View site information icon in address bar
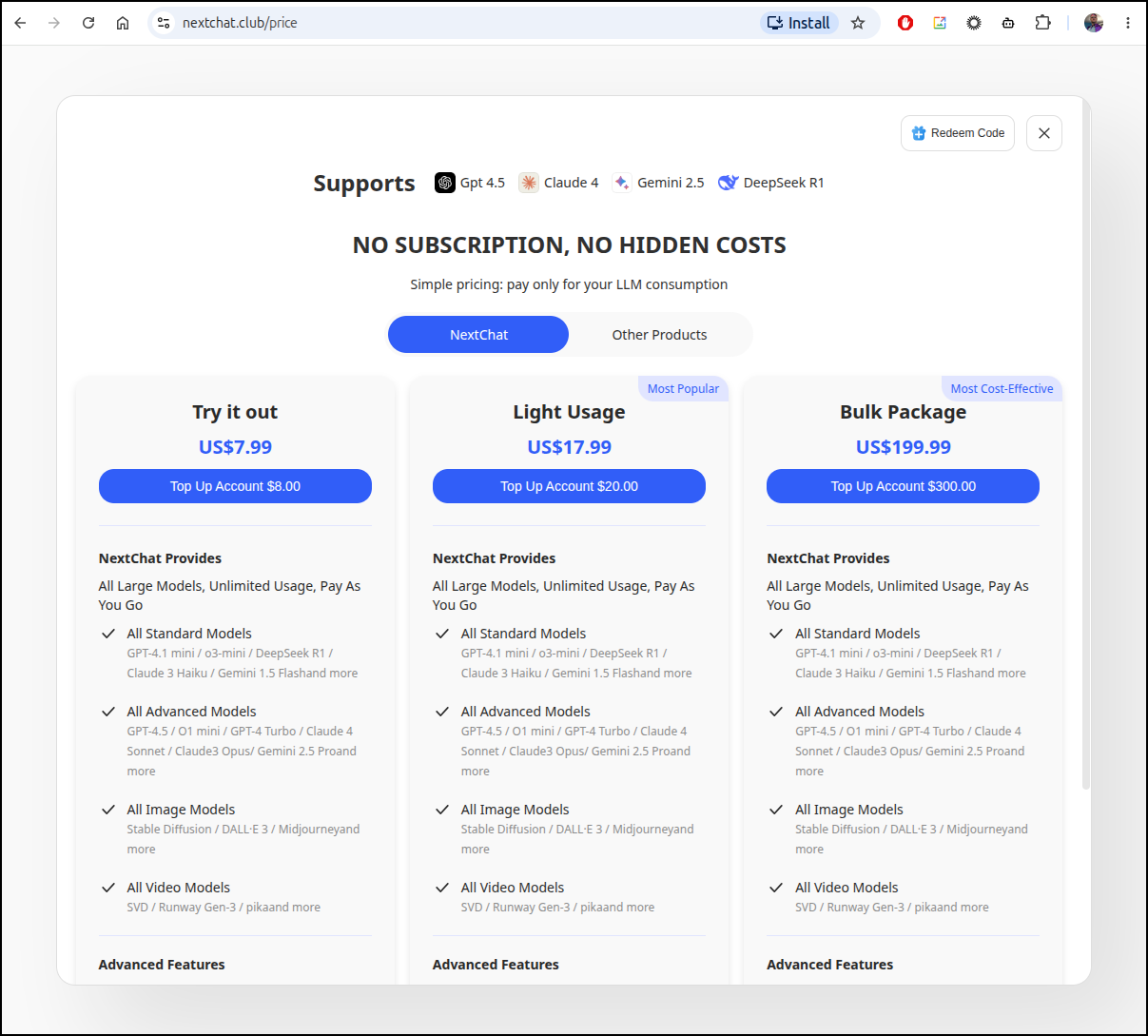The width and height of the screenshot is (1148, 1036). pos(164,23)
